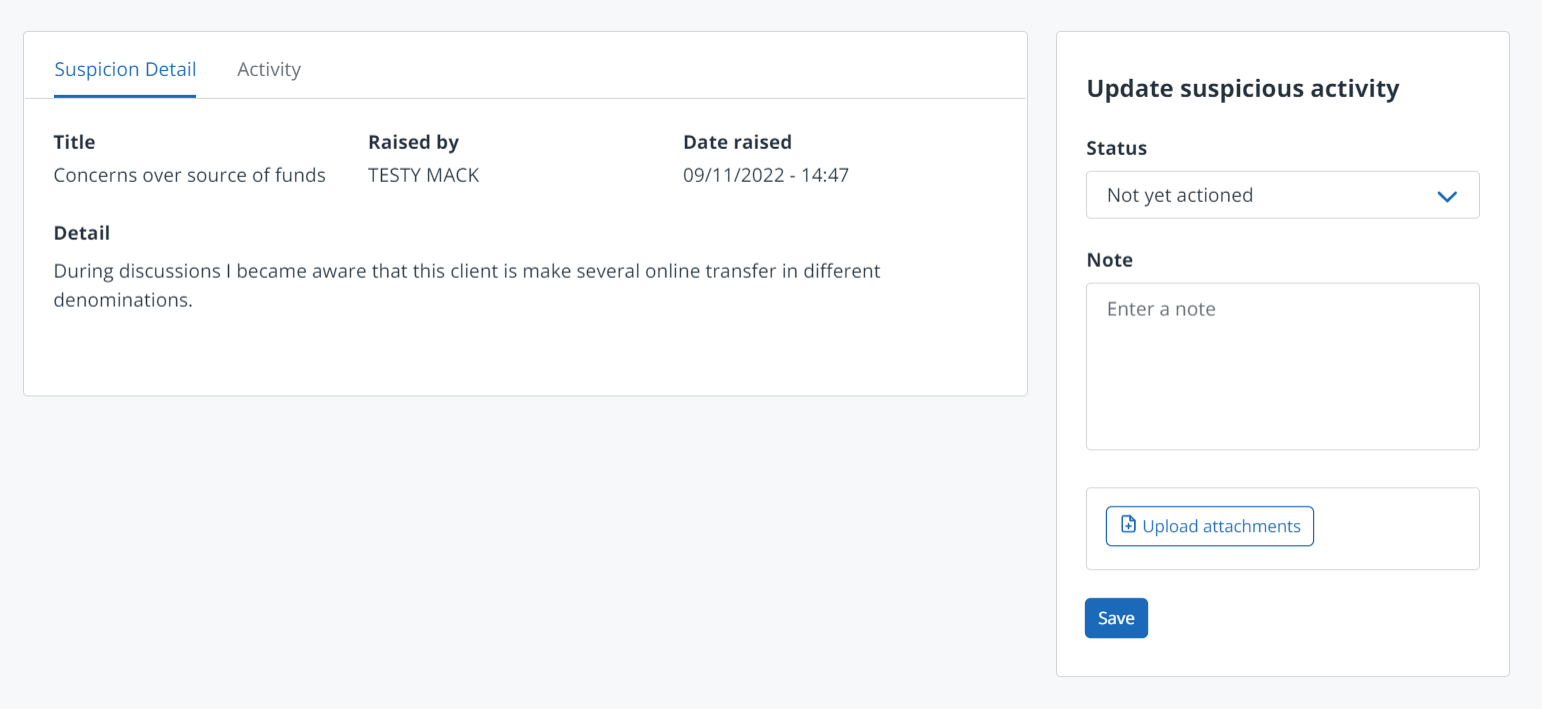Viewport: 1542px width, 709px height.
Task: Click the Detail section label
Action: pos(81,233)
